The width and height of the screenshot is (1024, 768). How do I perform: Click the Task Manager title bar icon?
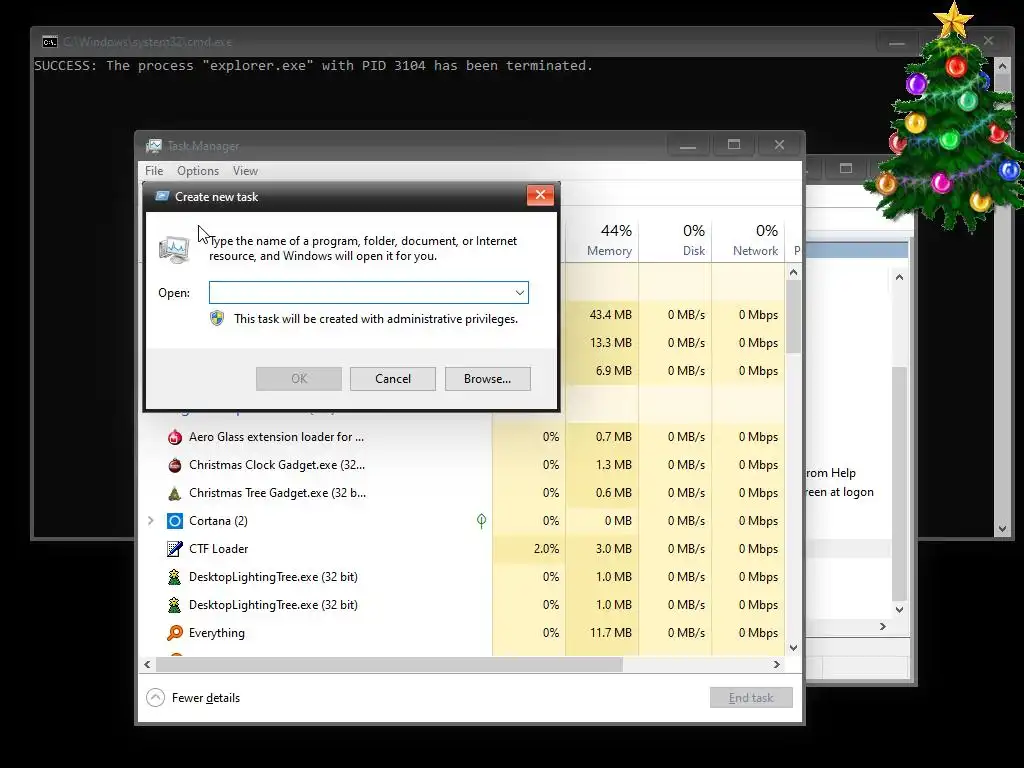(154, 146)
